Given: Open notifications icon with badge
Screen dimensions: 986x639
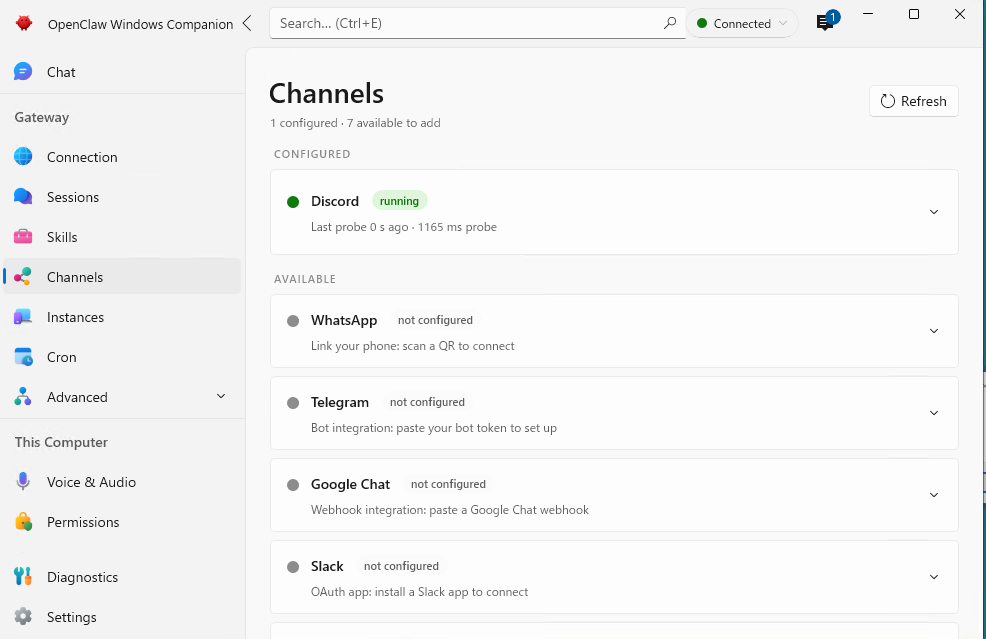Looking at the screenshot, I should pos(826,22).
